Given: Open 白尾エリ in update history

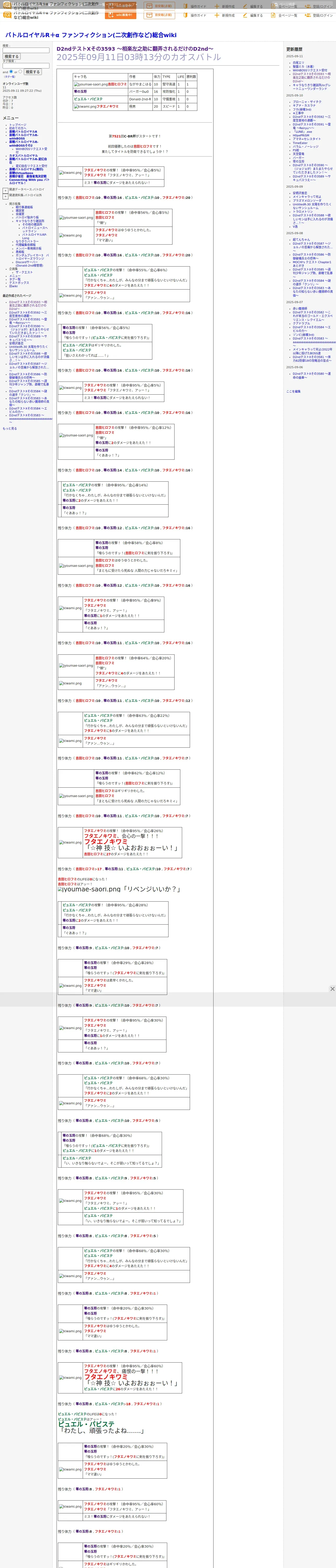Looking at the screenshot, I should [x=298, y=63].
